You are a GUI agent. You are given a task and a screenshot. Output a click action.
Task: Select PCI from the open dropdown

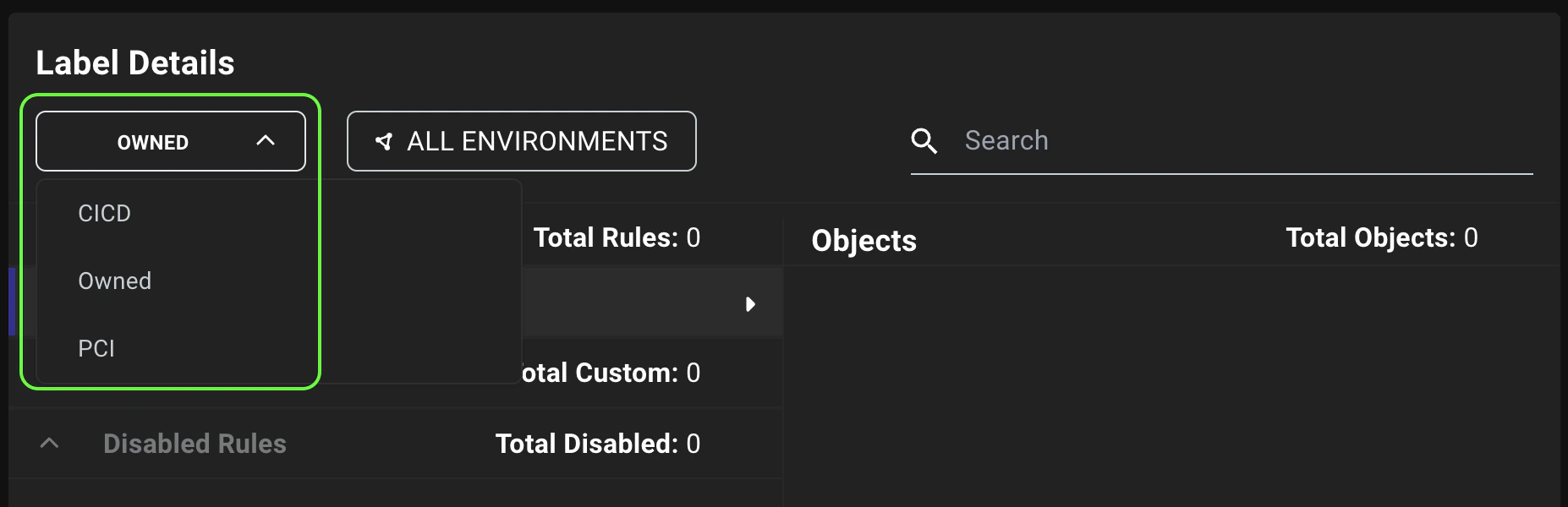click(96, 347)
